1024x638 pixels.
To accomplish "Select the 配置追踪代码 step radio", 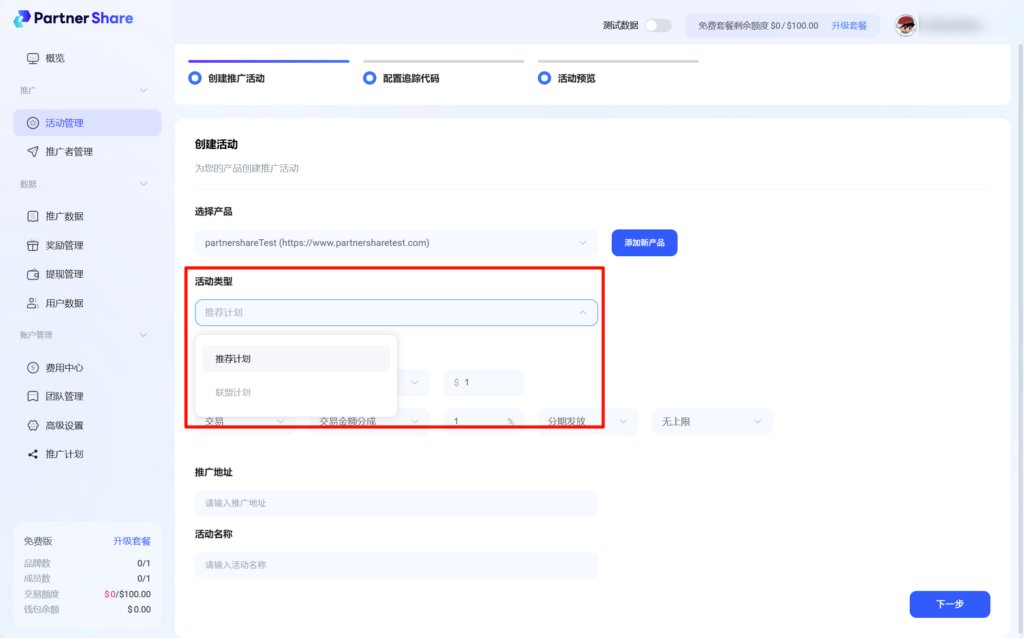I will (x=370, y=78).
